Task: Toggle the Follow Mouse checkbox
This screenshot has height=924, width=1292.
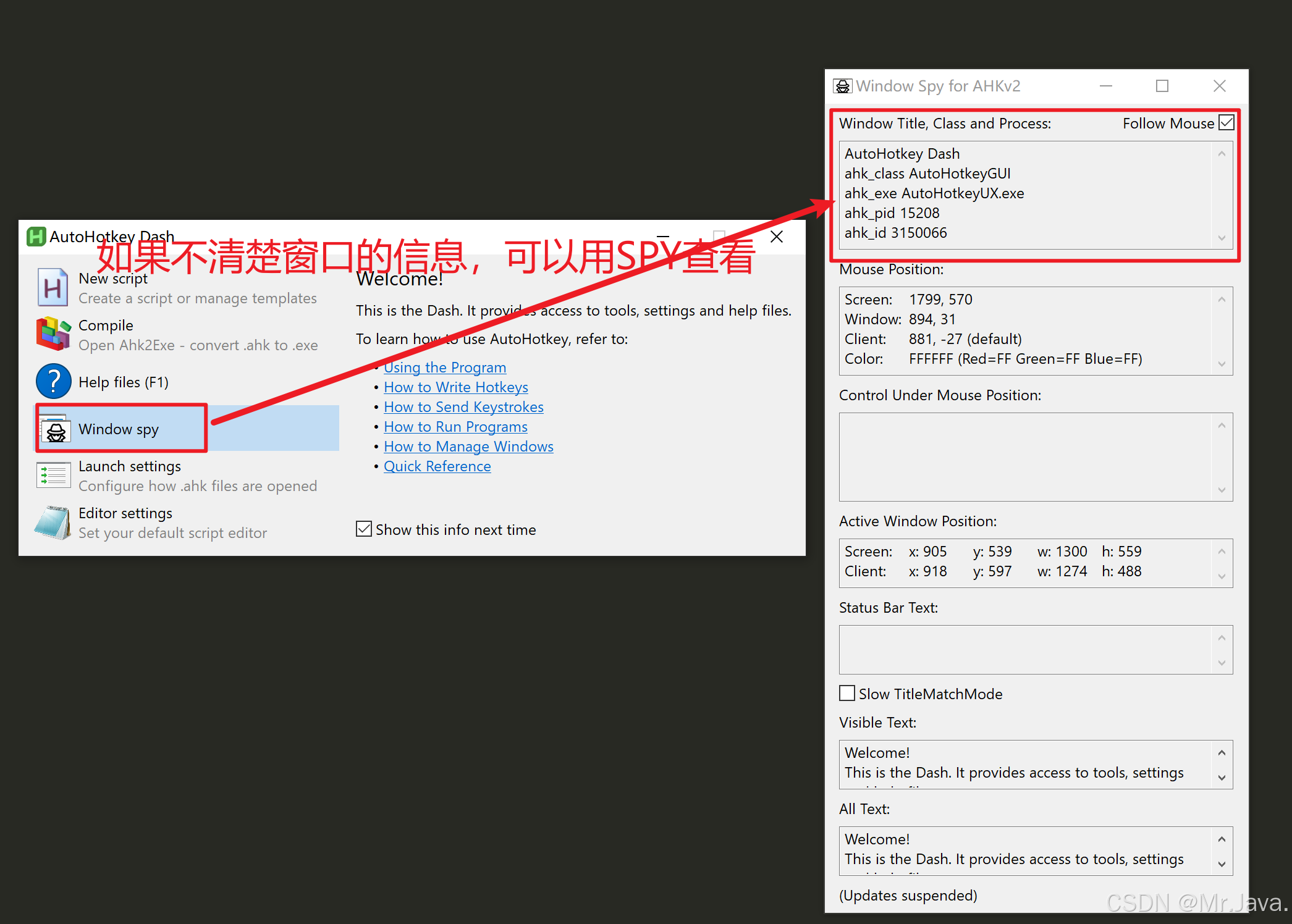Action: pos(1227,123)
